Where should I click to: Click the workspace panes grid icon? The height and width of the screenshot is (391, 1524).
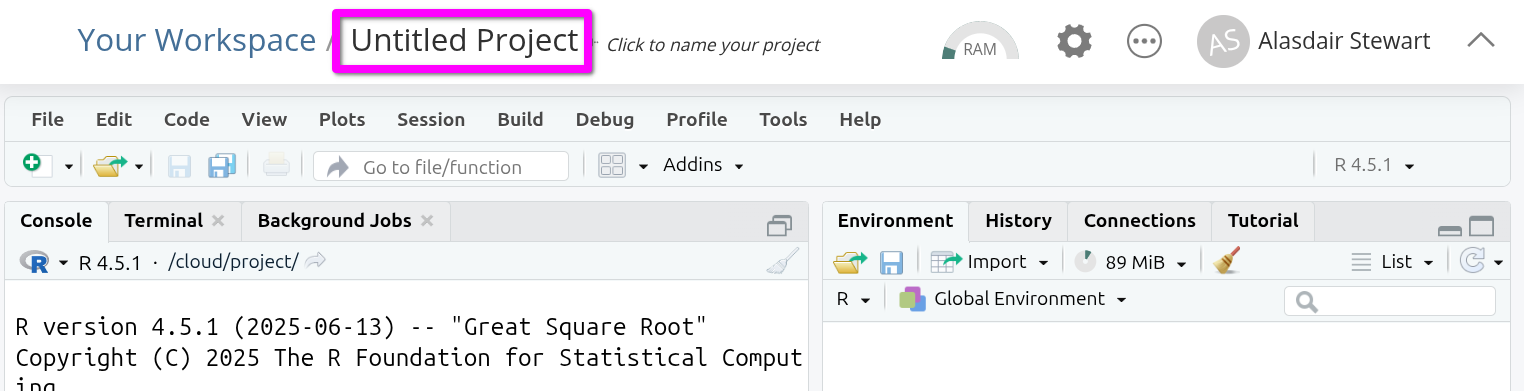[x=612, y=166]
